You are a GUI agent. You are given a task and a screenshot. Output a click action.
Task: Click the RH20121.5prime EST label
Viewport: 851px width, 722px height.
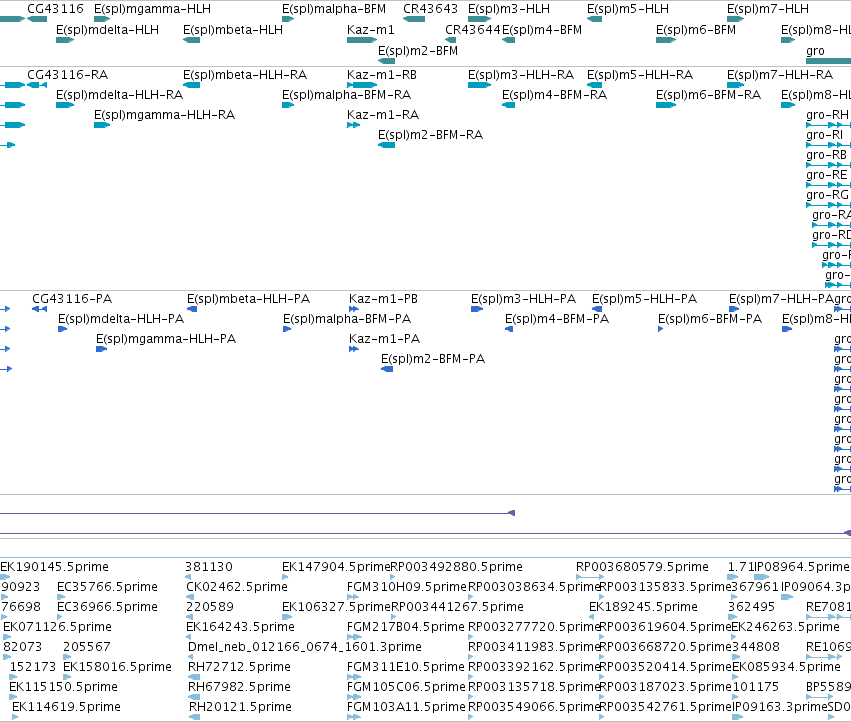pyautogui.click(x=240, y=707)
